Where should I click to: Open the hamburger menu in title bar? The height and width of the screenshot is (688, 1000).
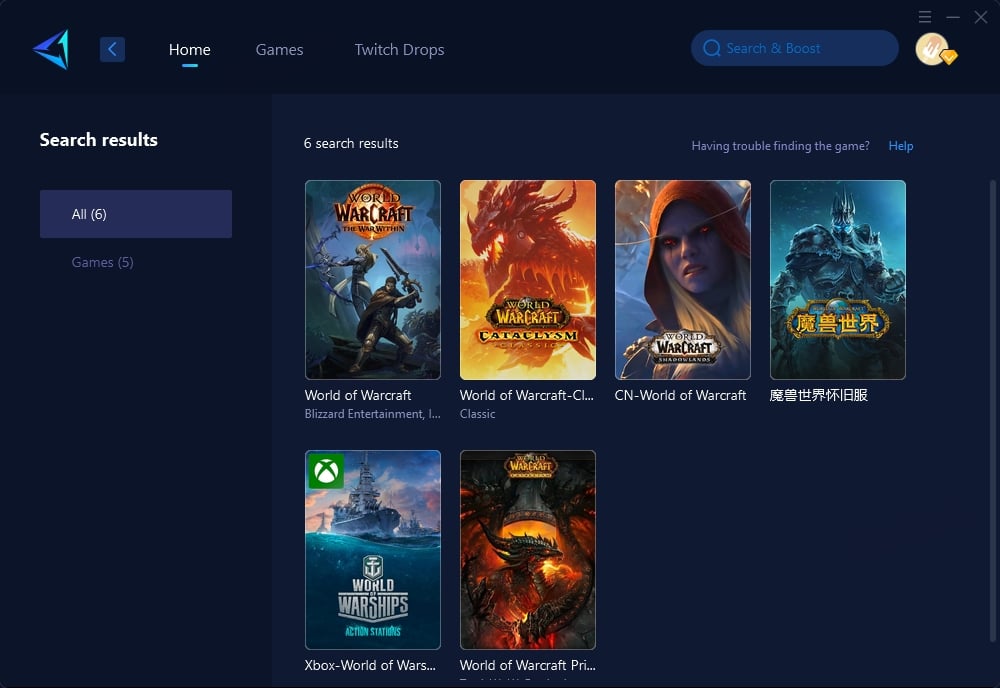(x=925, y=17)
